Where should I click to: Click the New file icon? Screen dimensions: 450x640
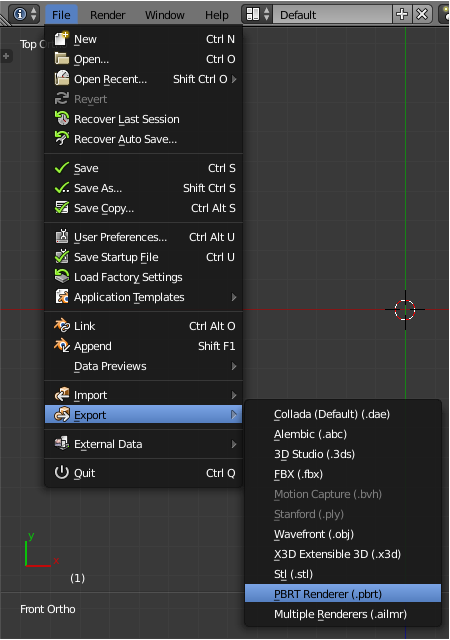click(x=62, y=39)
